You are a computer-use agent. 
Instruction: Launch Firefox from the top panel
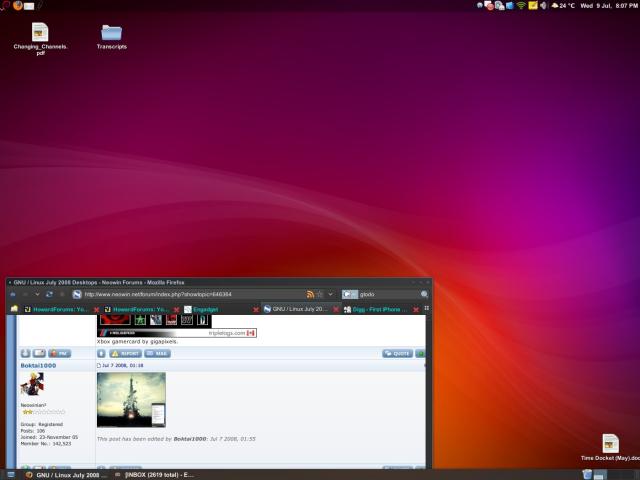pos(18,5)
